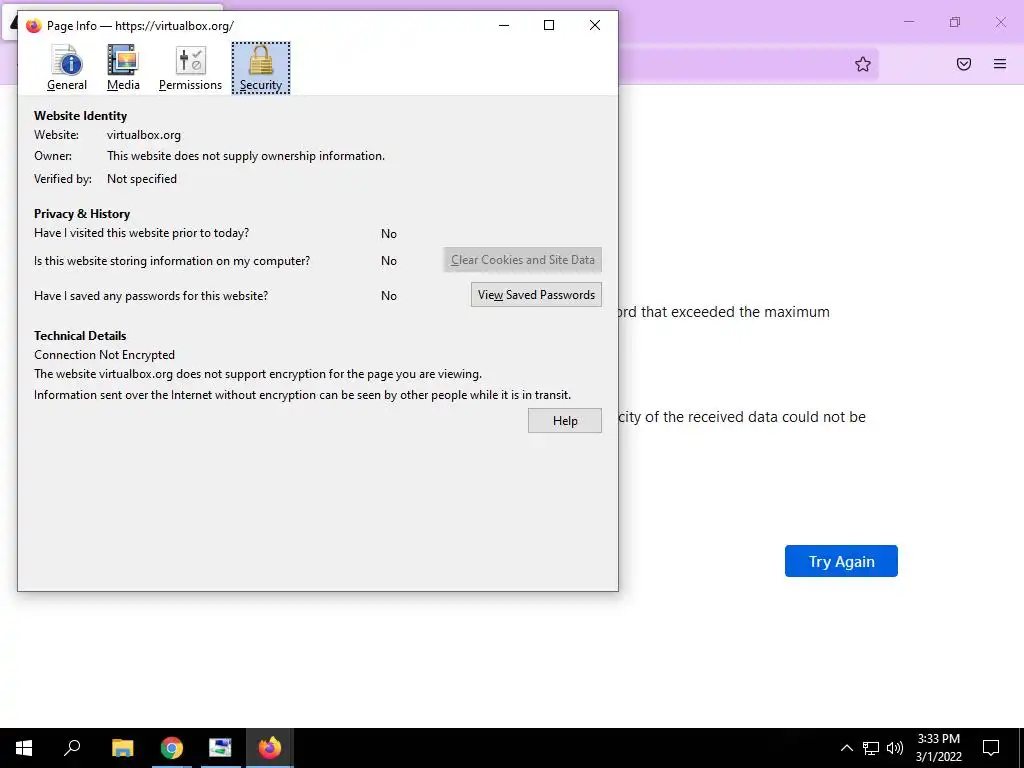This screenshot has width=1024, height=768.
Task: Open the Windows Start menu
Action: [24, 748]
